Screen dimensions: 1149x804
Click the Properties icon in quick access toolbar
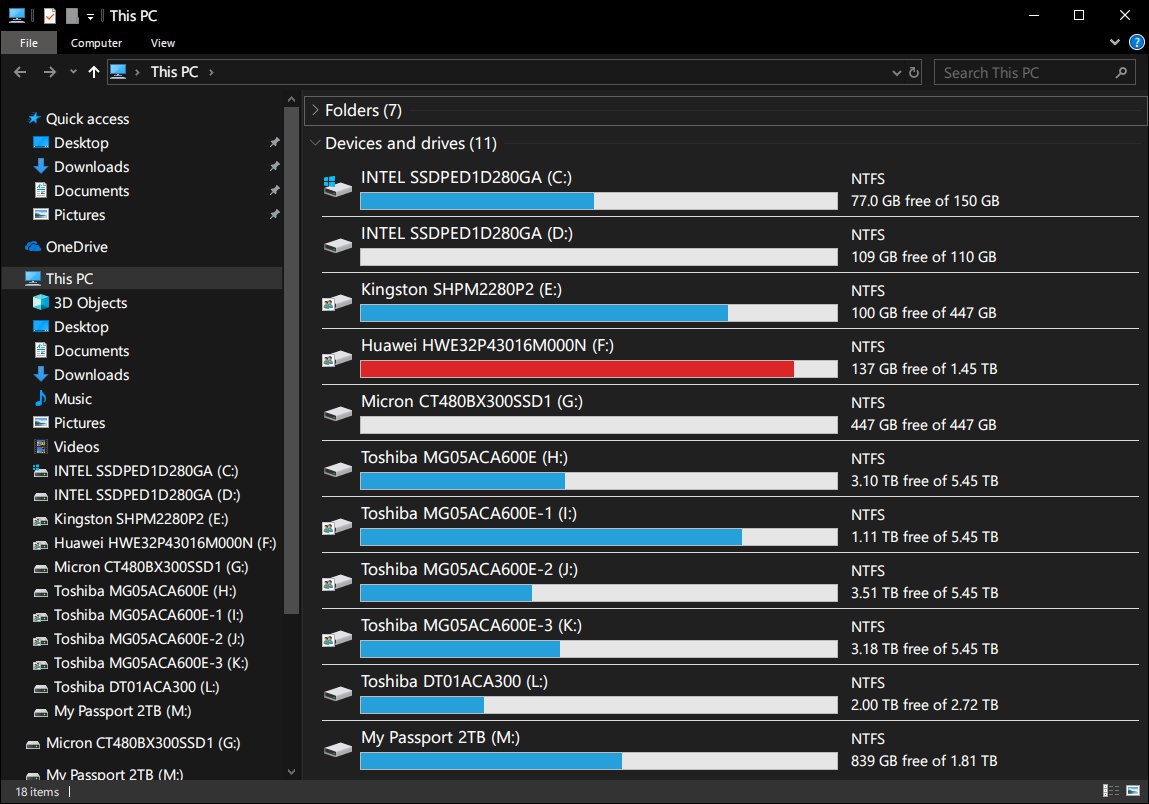coord(50,16)
